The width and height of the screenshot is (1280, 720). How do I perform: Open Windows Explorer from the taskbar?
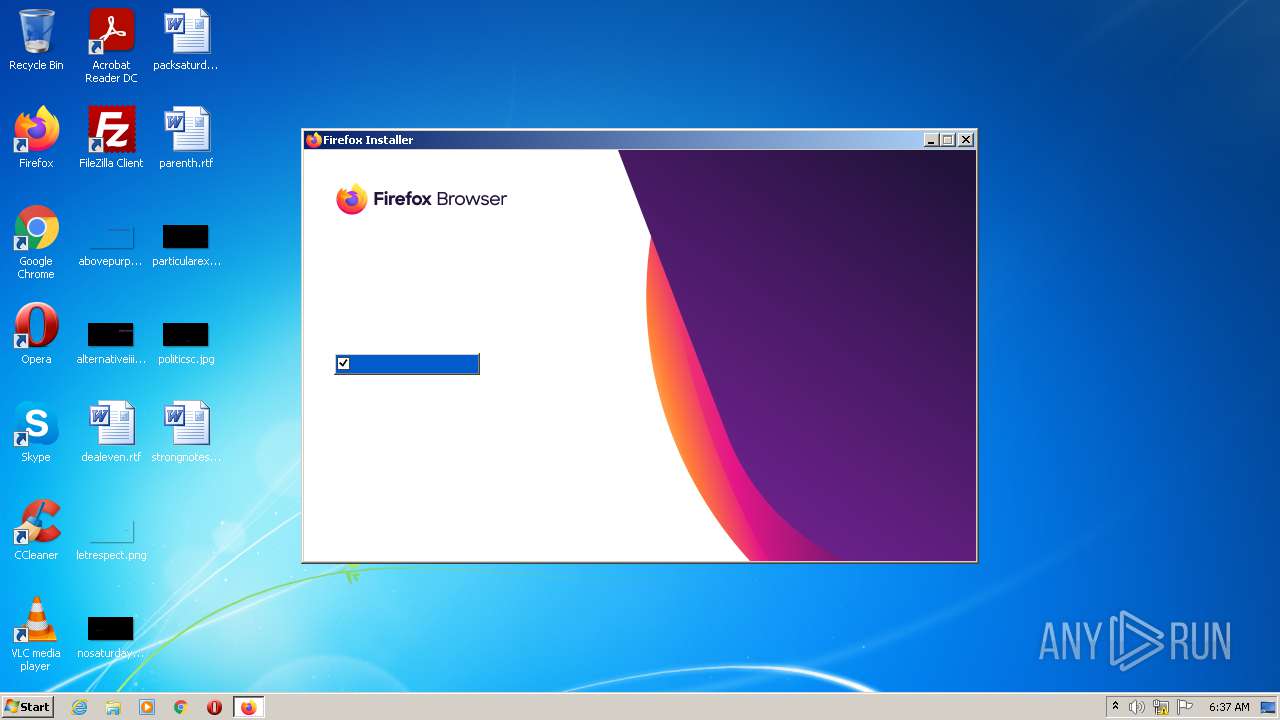point(113,707)
